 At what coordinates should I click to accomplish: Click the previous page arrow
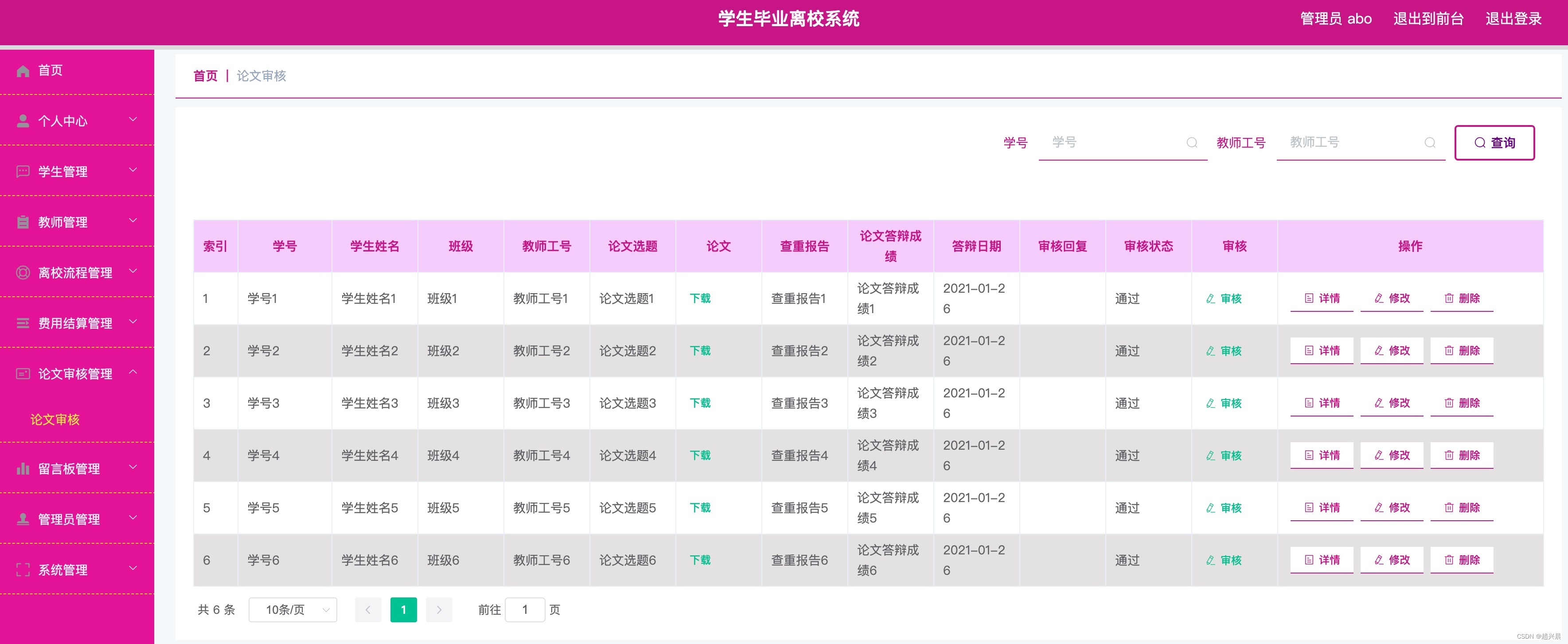click(368, 610)
